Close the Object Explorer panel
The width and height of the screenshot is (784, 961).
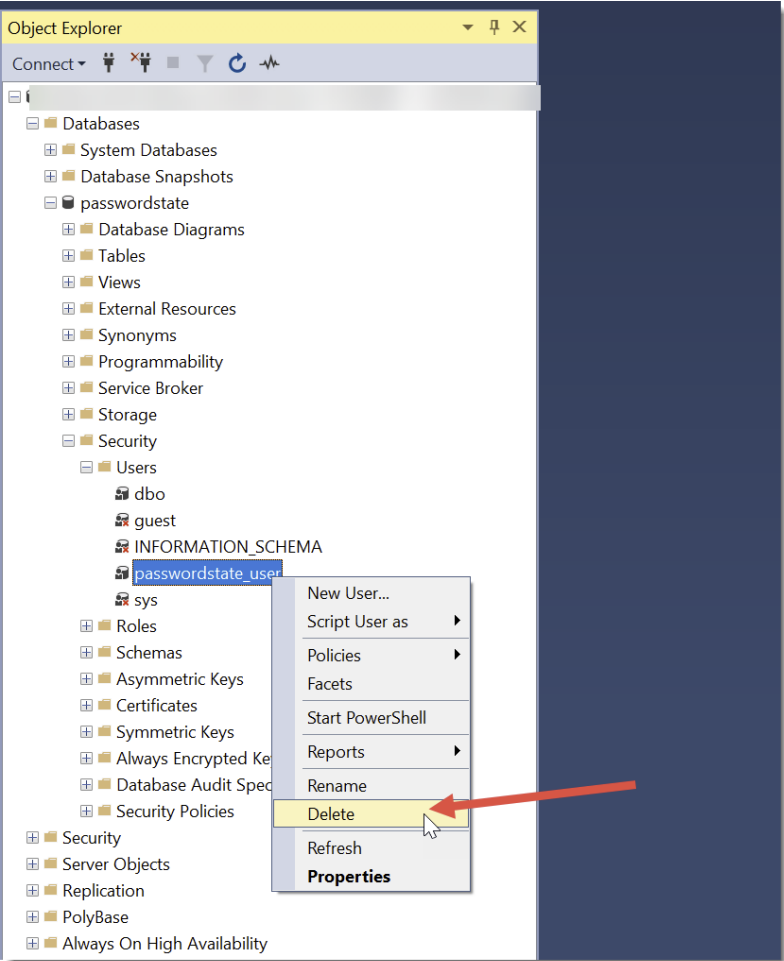point(519,27)
